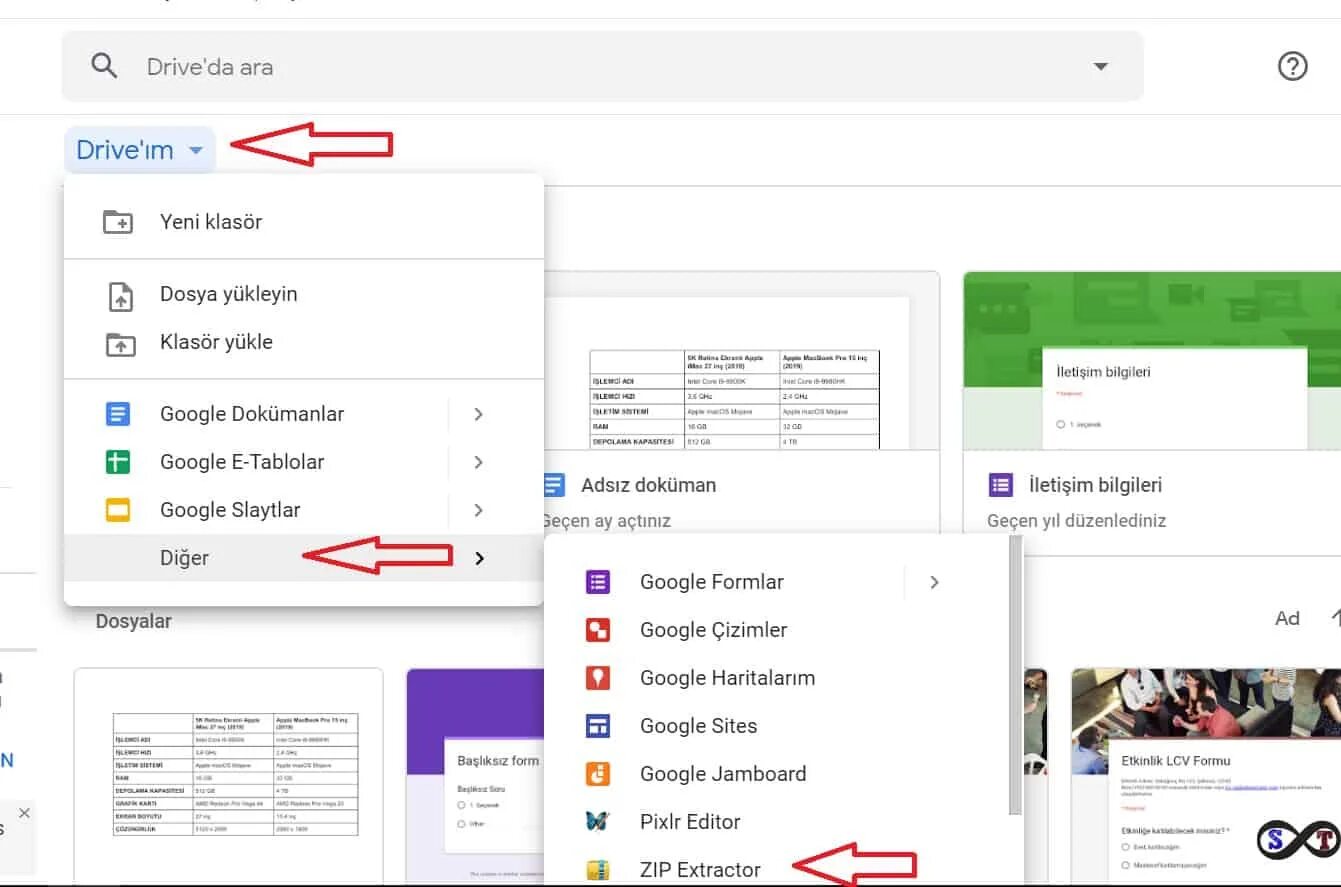Viewport: 1341px width, 887px height.
Task: Click the doc icon beside Adsız doküman
Action: point(554,486)
